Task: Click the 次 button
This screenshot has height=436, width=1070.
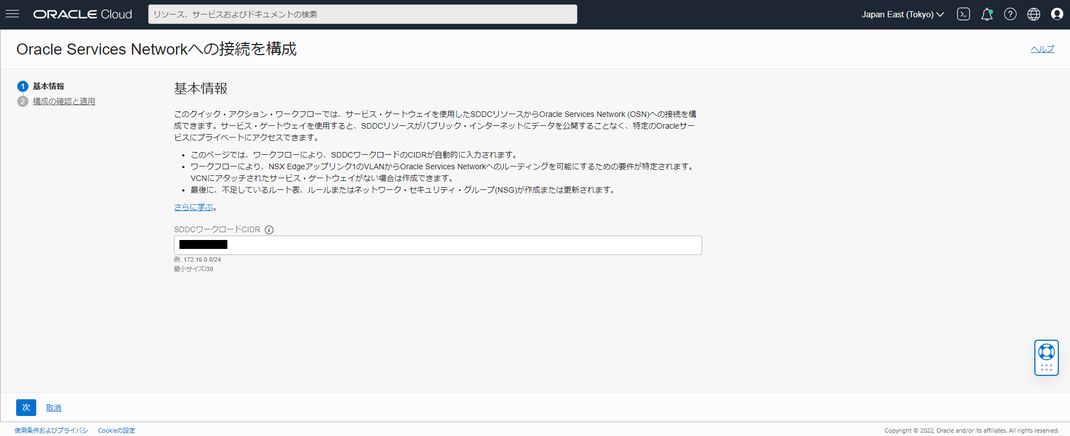Action: pyautogui.click(x=26, y=407)
